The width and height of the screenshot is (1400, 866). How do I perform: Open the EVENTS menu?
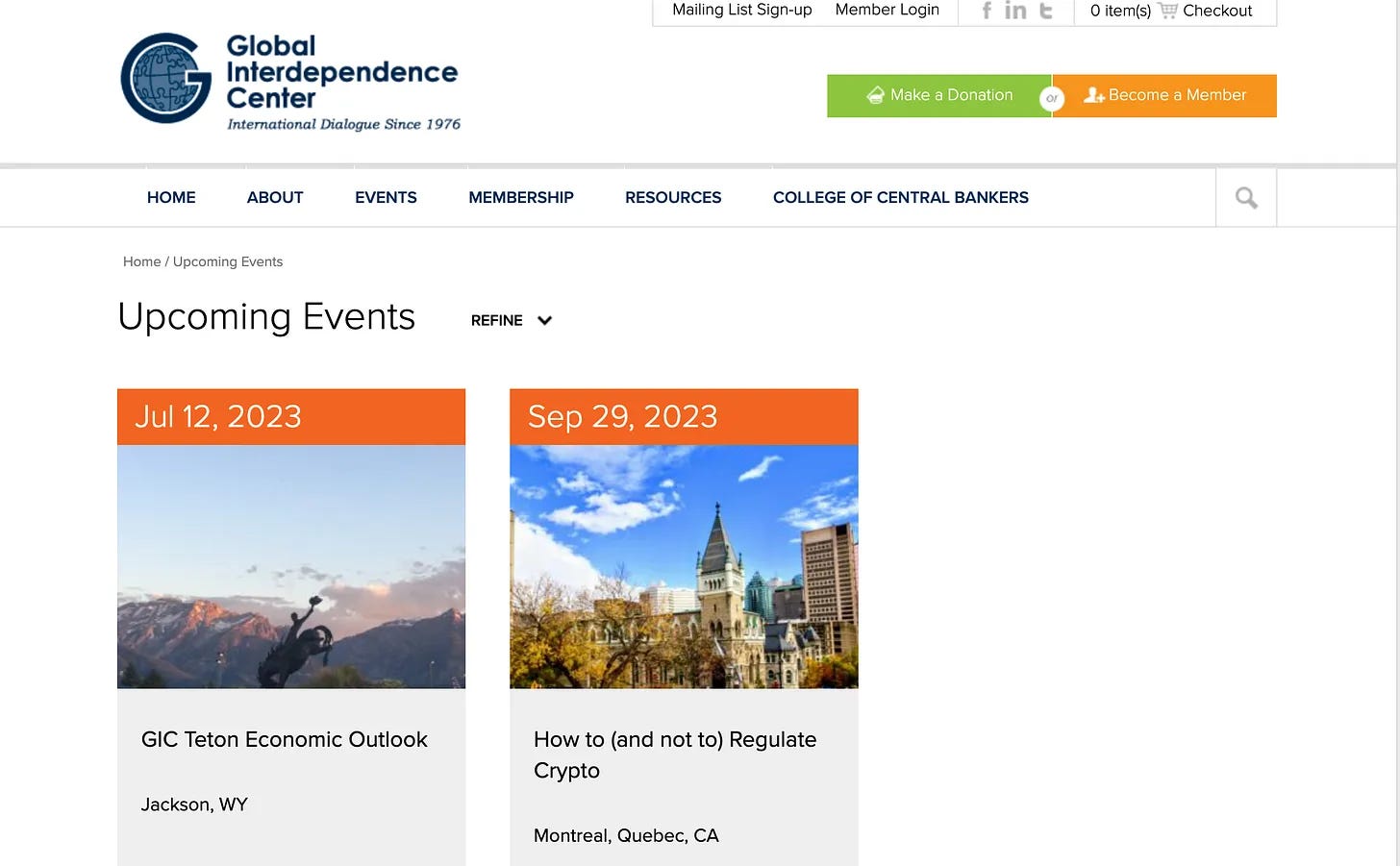coord(386,198)
